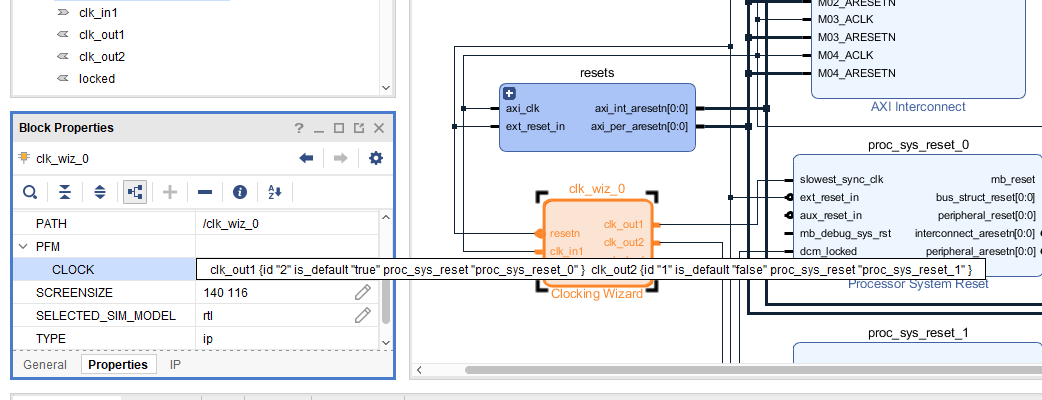The width and height of the screenshot is (1042, 400).
Task: Select the locked port in the tree
Action: point(97,78)
